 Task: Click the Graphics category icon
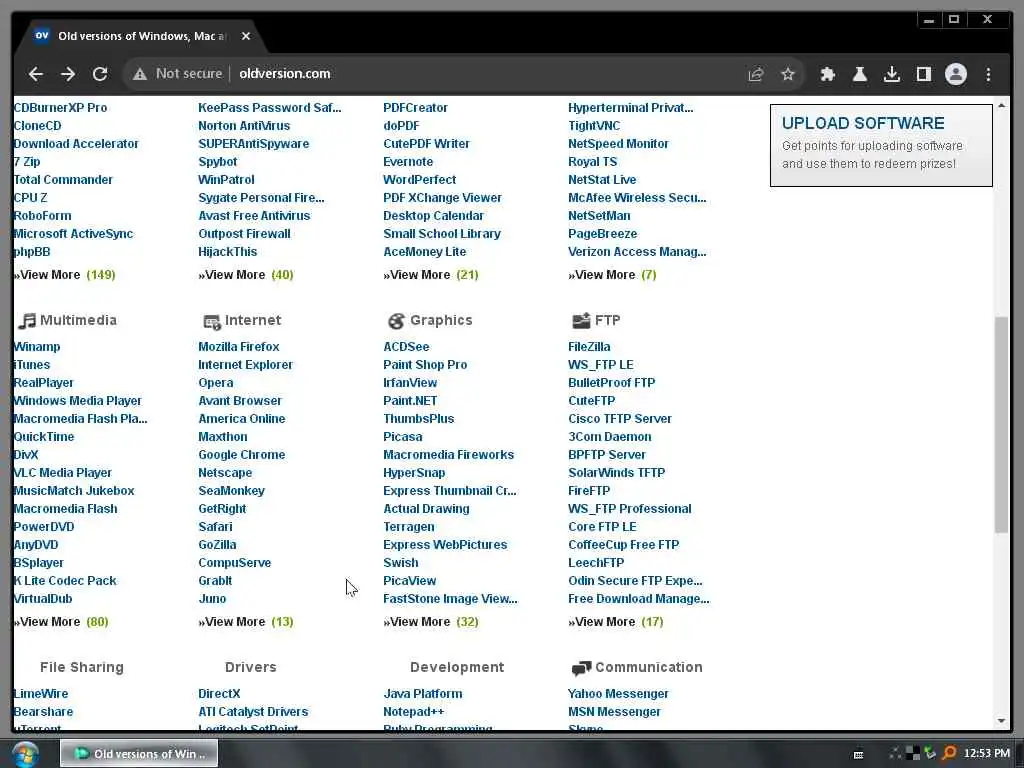[x=396, y=321]
